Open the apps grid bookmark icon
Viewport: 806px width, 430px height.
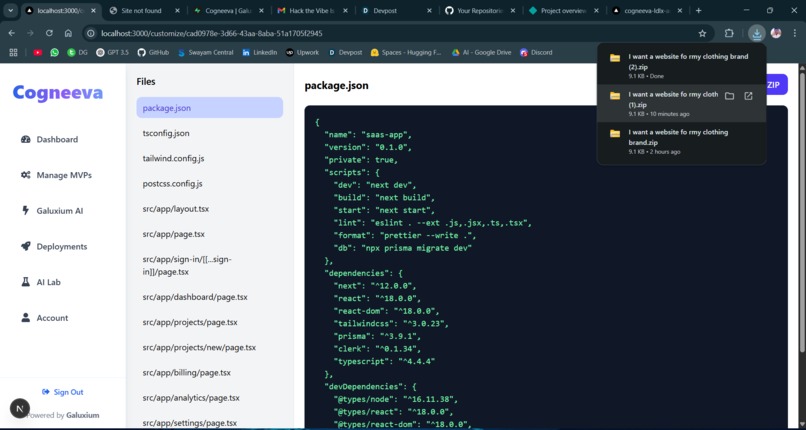pos(13,52)
